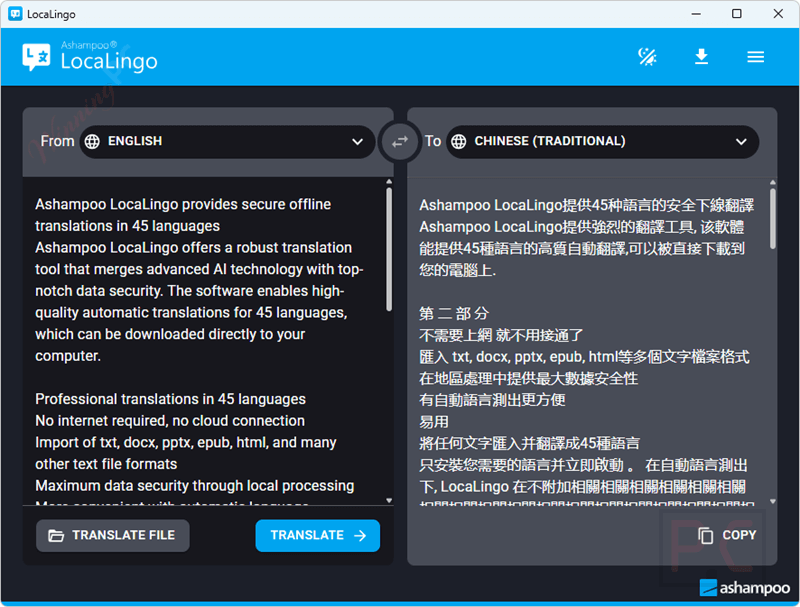Viewport: 800px width, 607px height.
Task: Click source text scrollbar thumb
Action: click(x=389, y=249)
